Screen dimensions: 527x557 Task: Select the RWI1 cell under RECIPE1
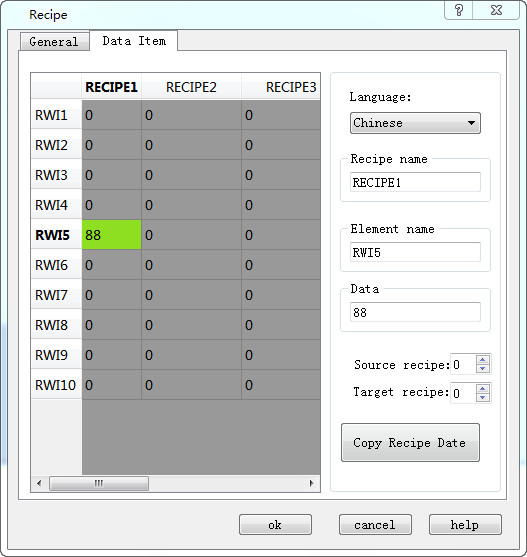pyautogui.click(x=112, y=115)
